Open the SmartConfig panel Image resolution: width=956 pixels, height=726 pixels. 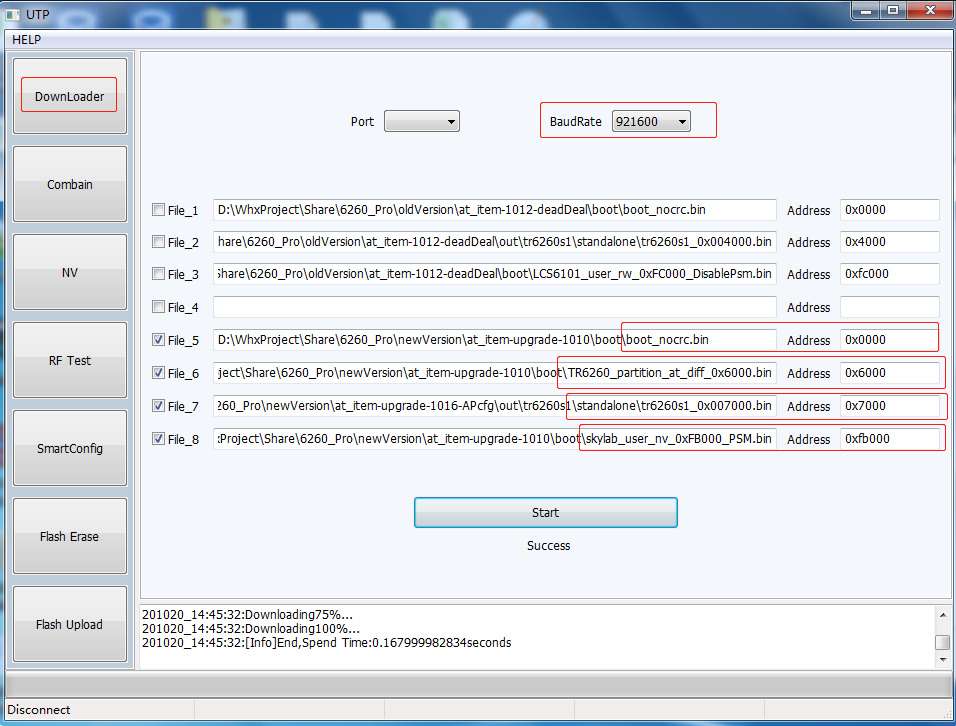pyautogui.click(x=70, y=448)
